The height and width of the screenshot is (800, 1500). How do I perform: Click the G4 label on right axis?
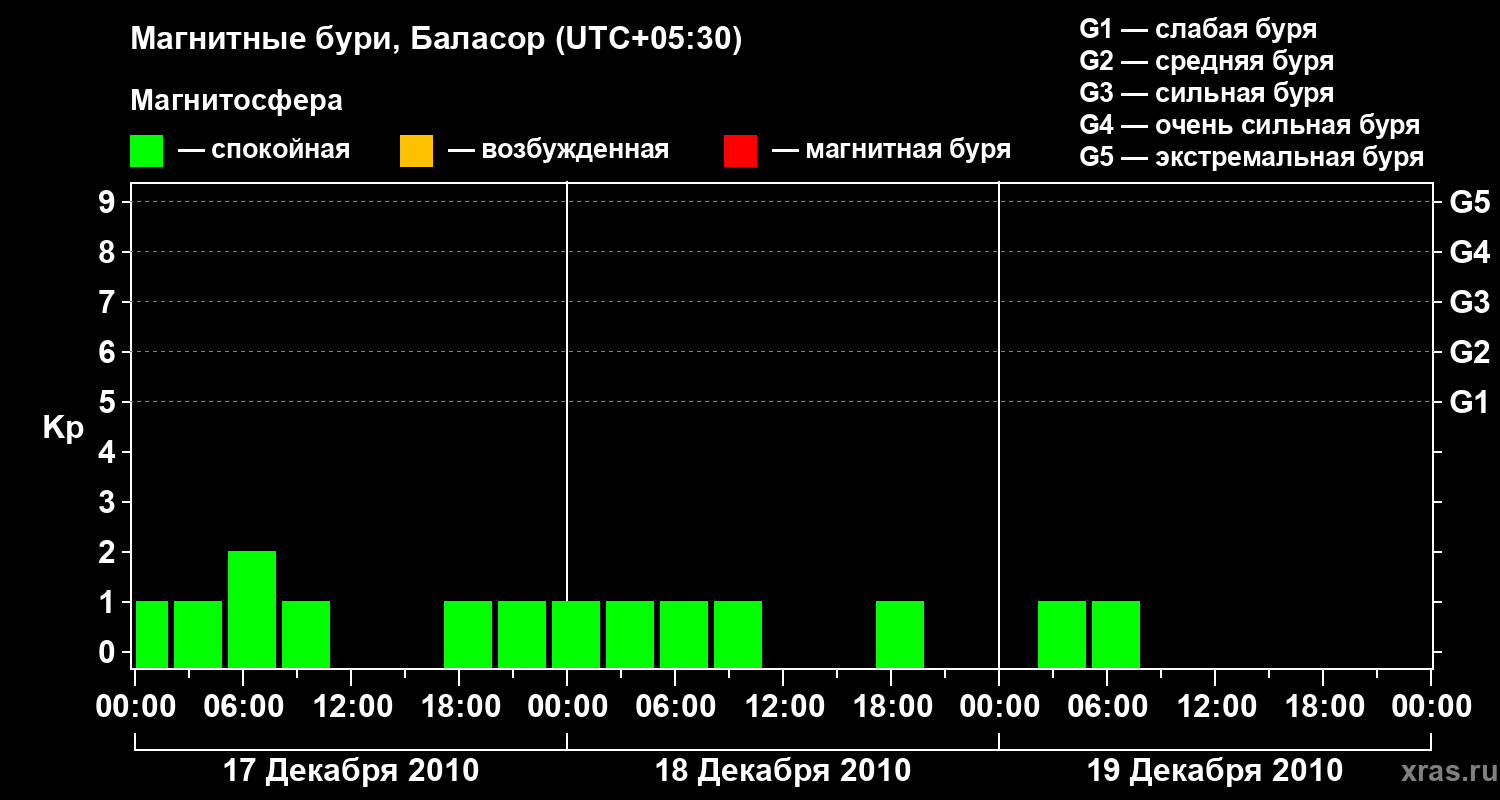coord(1469,252)
